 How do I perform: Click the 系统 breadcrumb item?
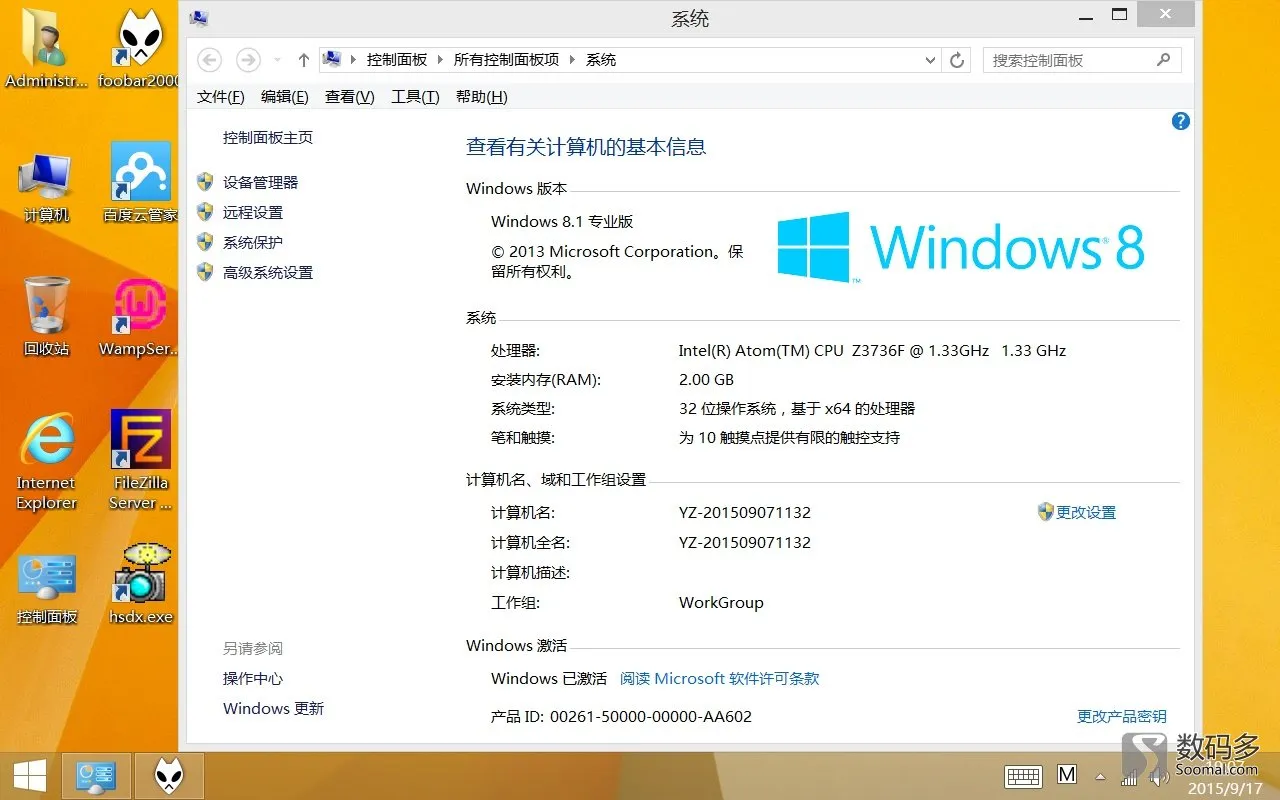pos(601,60)
